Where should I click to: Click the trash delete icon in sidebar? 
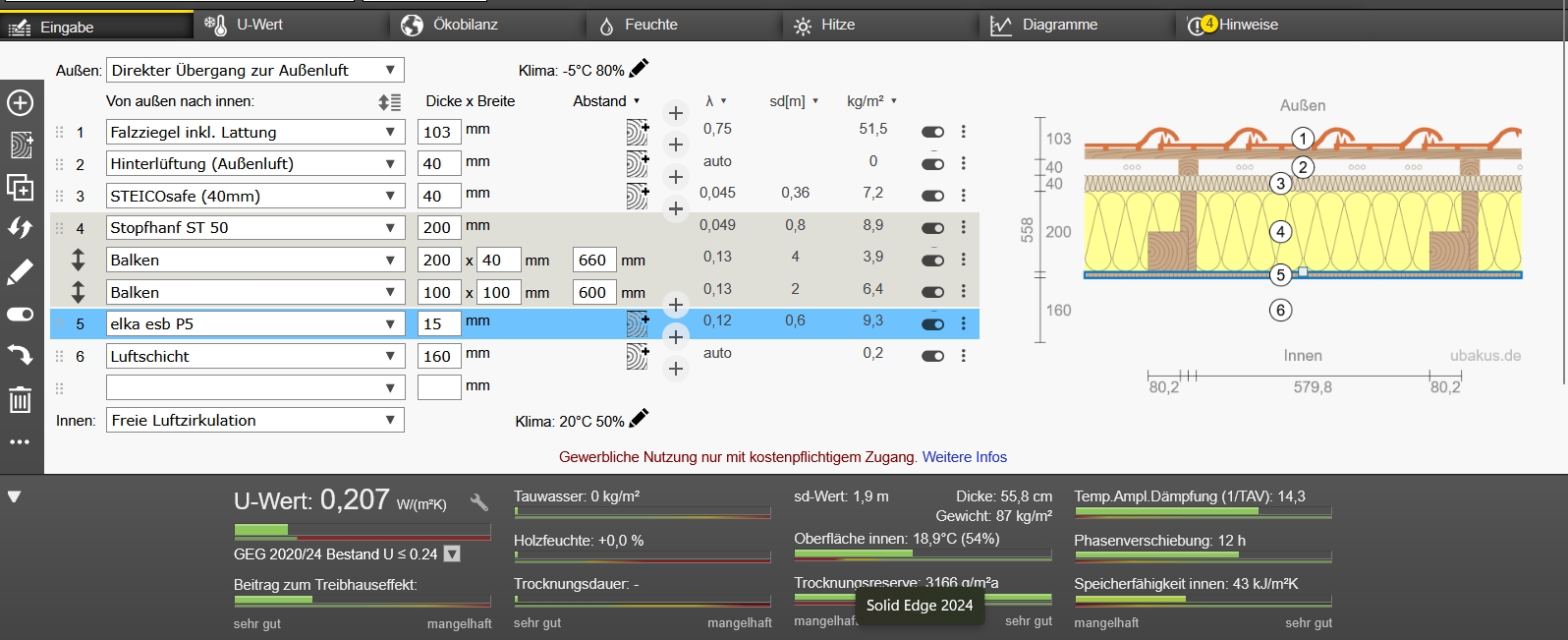(x=20, y=400)
